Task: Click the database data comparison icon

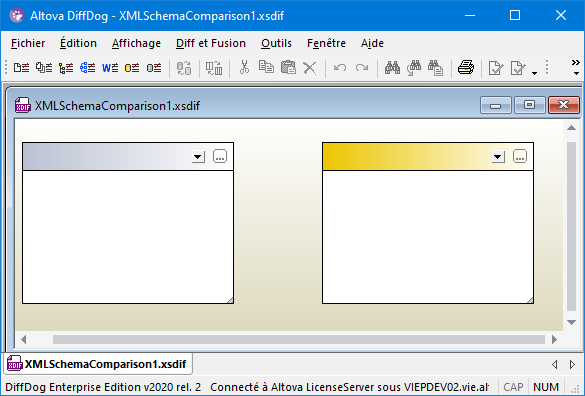Action: coord(132,68)
